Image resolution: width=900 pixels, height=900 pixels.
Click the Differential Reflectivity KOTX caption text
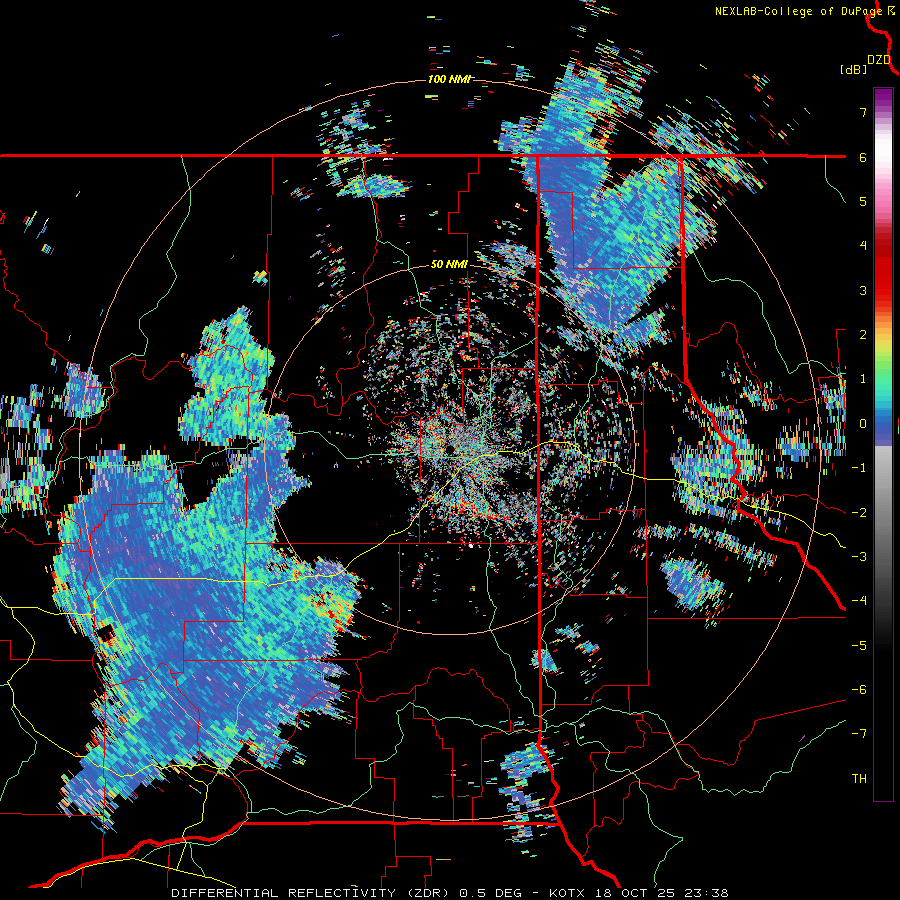pos(450,893)
